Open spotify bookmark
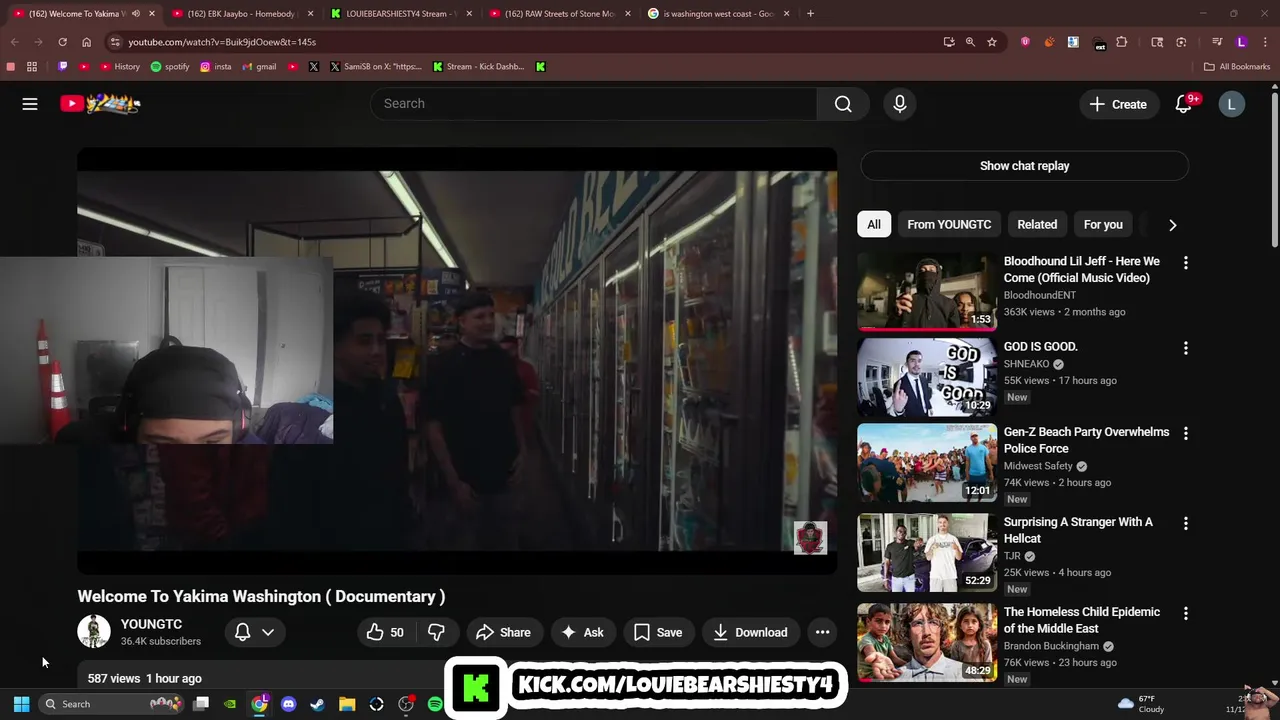The height and width of the screenshot is (720, 1280). [x=170, y=67]
